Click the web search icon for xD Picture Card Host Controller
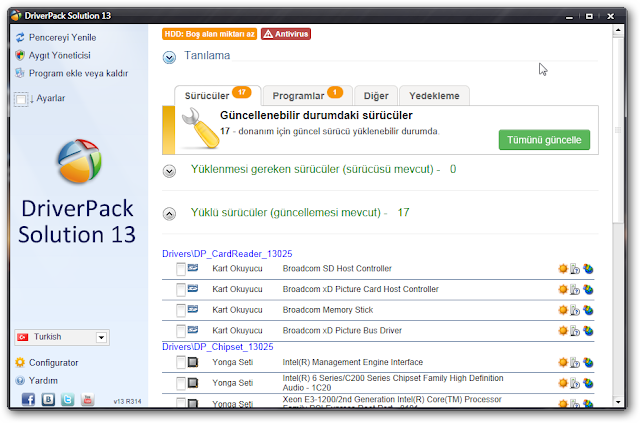 tap(588, 289)
